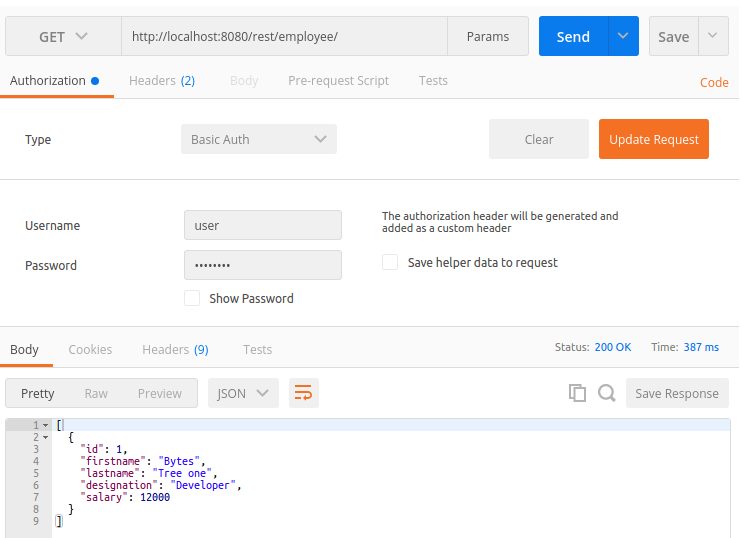
Task: Expand the Save button dropdown arrow
Action: (x=713, y=36)
